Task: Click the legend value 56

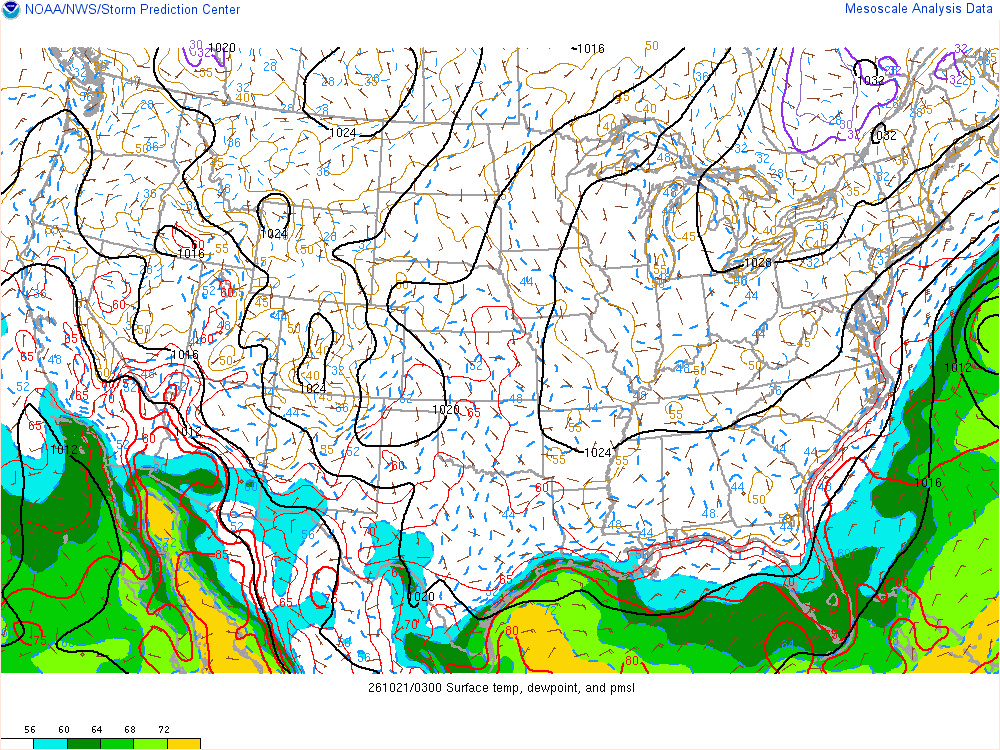Action: [30, 730]
